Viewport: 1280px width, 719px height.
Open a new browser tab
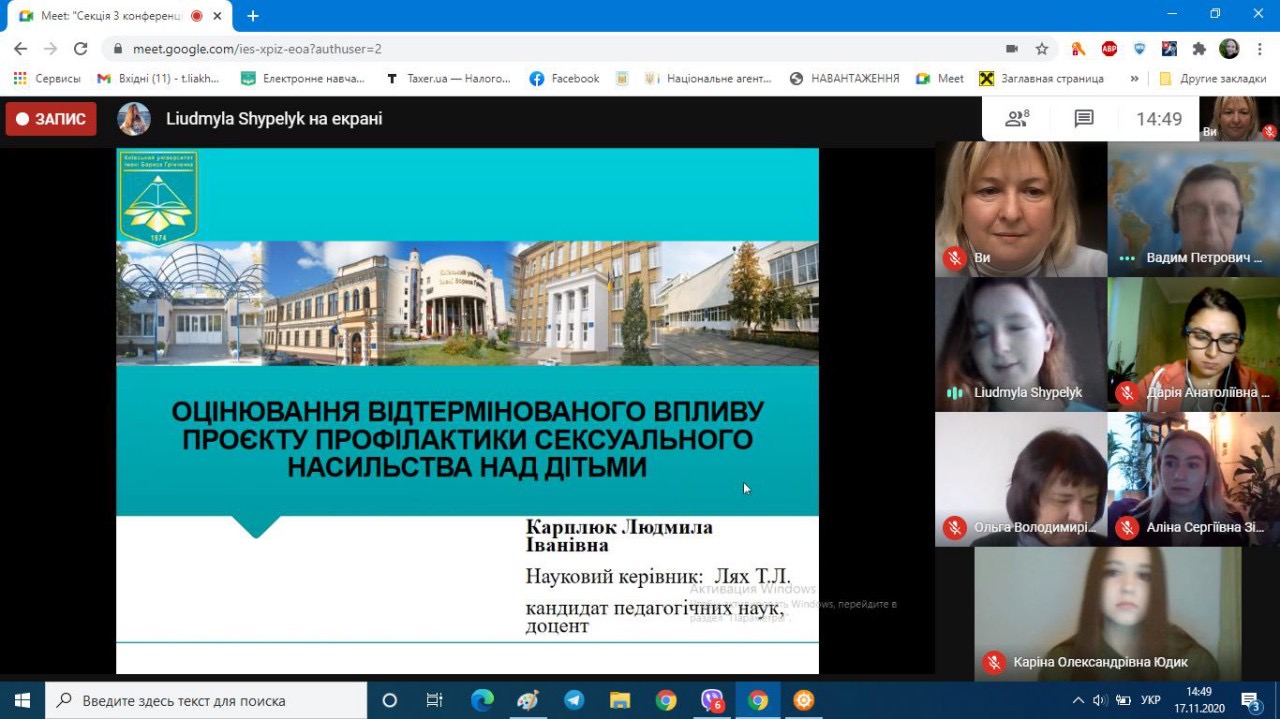(x=253, y=16)
